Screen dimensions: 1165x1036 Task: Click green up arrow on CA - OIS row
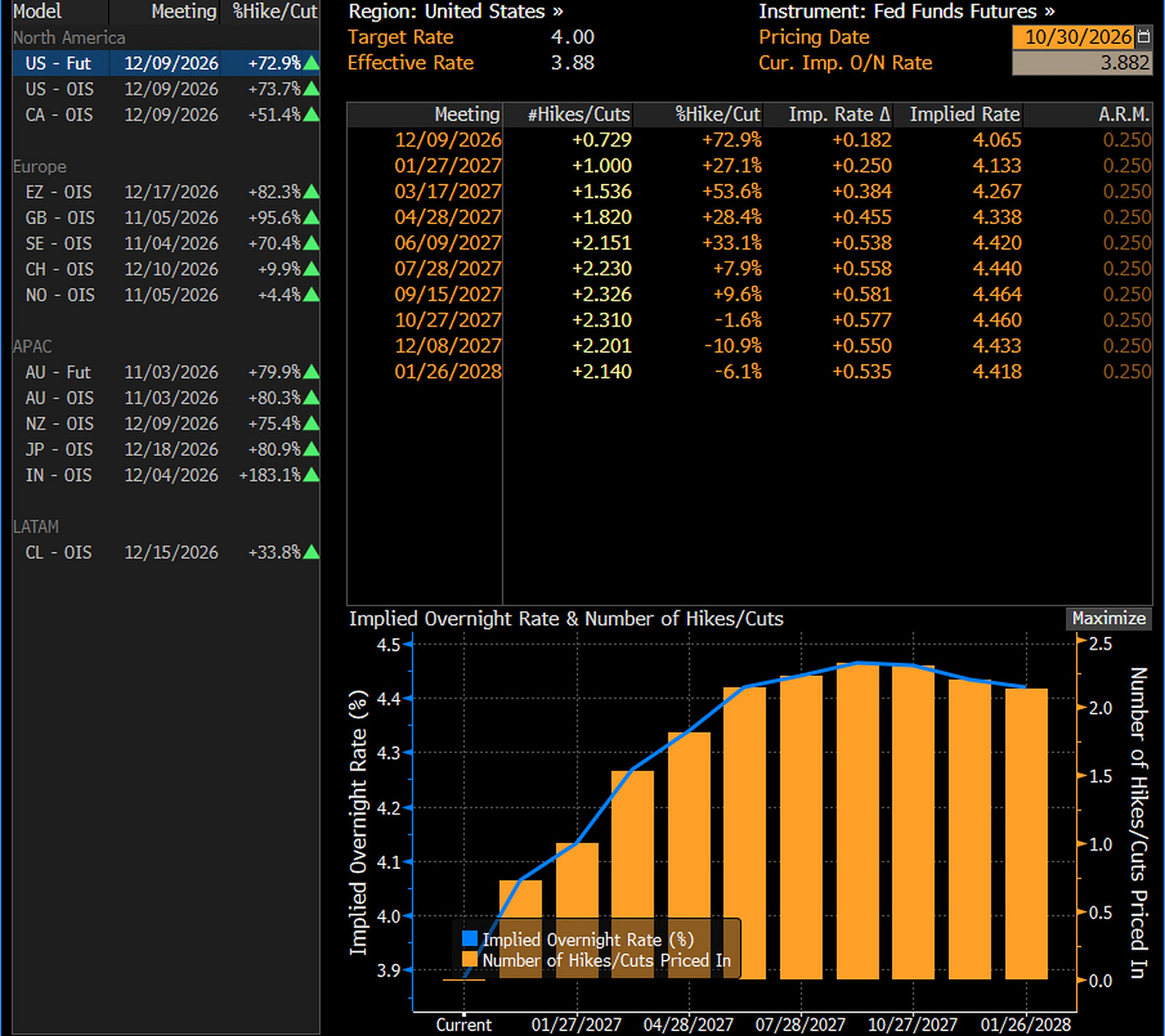pyautogui.click(x=311, y=114)
